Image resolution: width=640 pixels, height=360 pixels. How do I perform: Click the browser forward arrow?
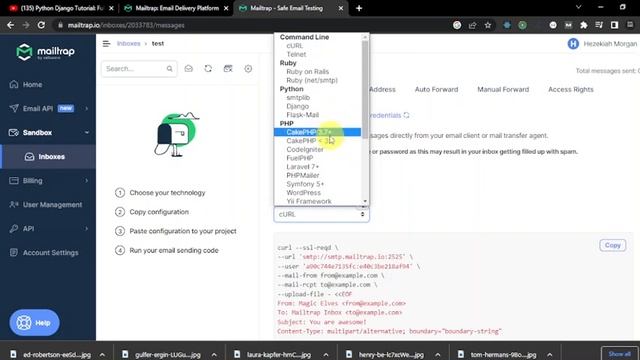click(26, 25)
